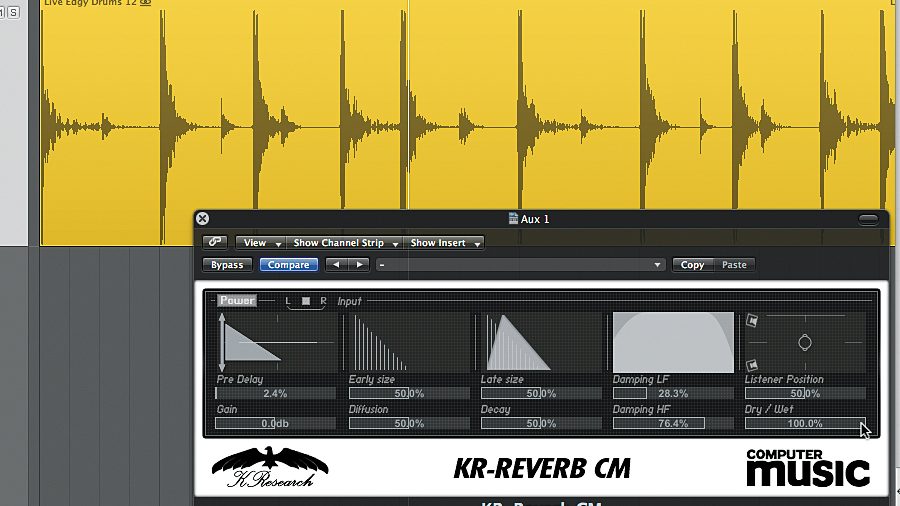Open the View dropdown menu

click(261, 243)
